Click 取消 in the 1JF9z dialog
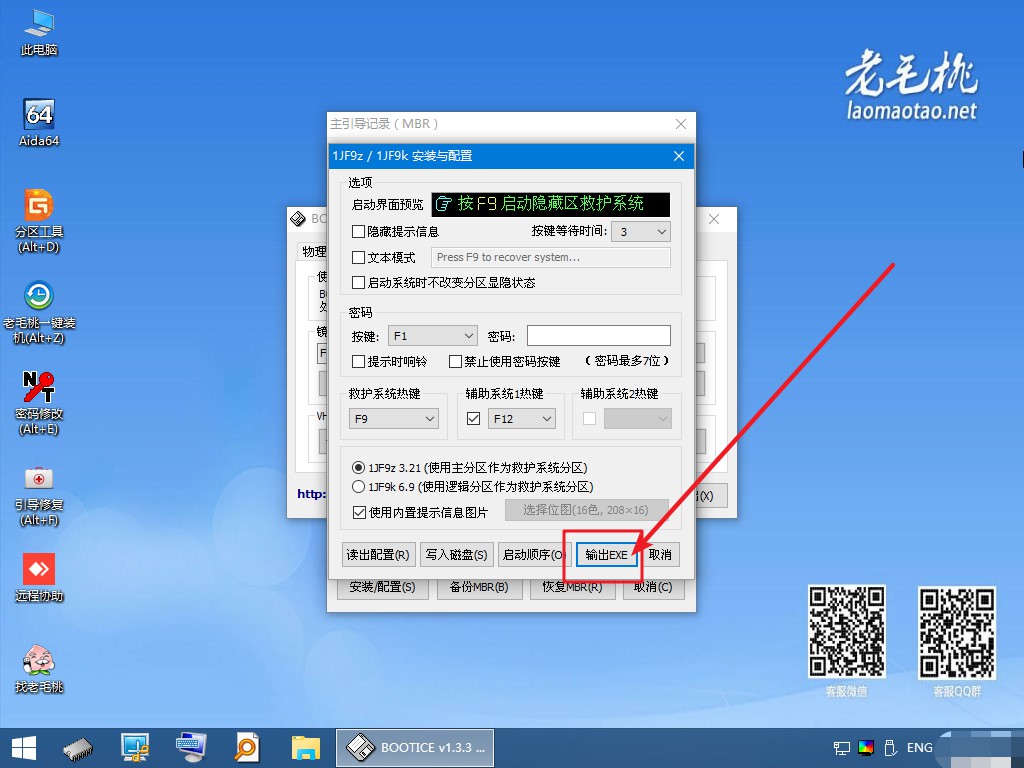This screenshot has height=768, width=1024. pyautogui.click(x=660, y=554)
